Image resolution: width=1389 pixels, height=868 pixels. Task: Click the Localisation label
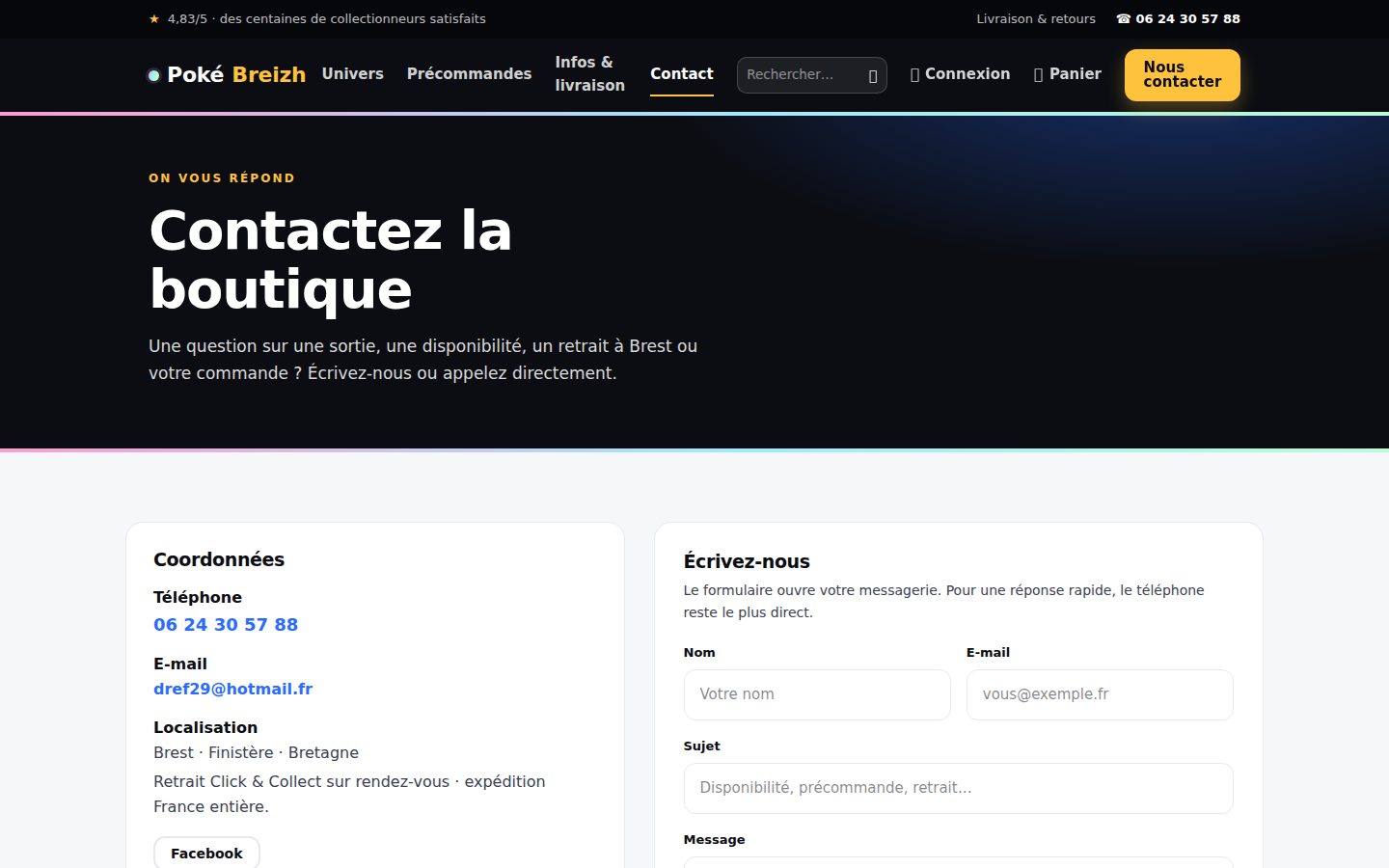click(x=205, y=727)
